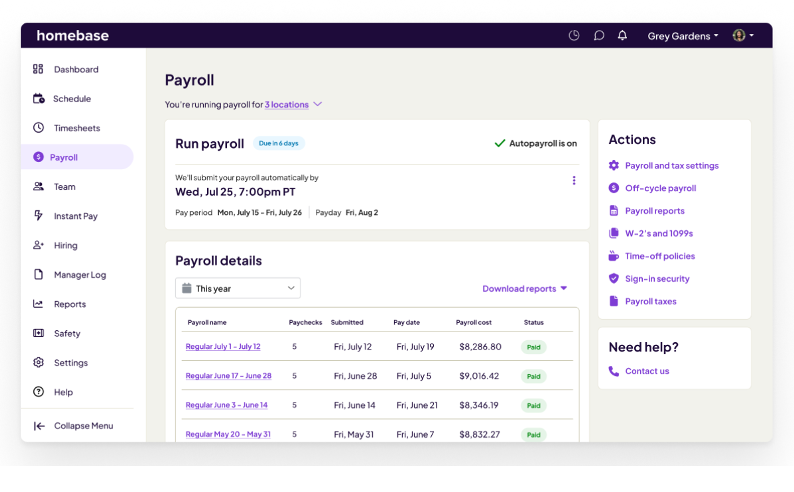Click the shield icon beside Sign-in security

pos(614,278)
